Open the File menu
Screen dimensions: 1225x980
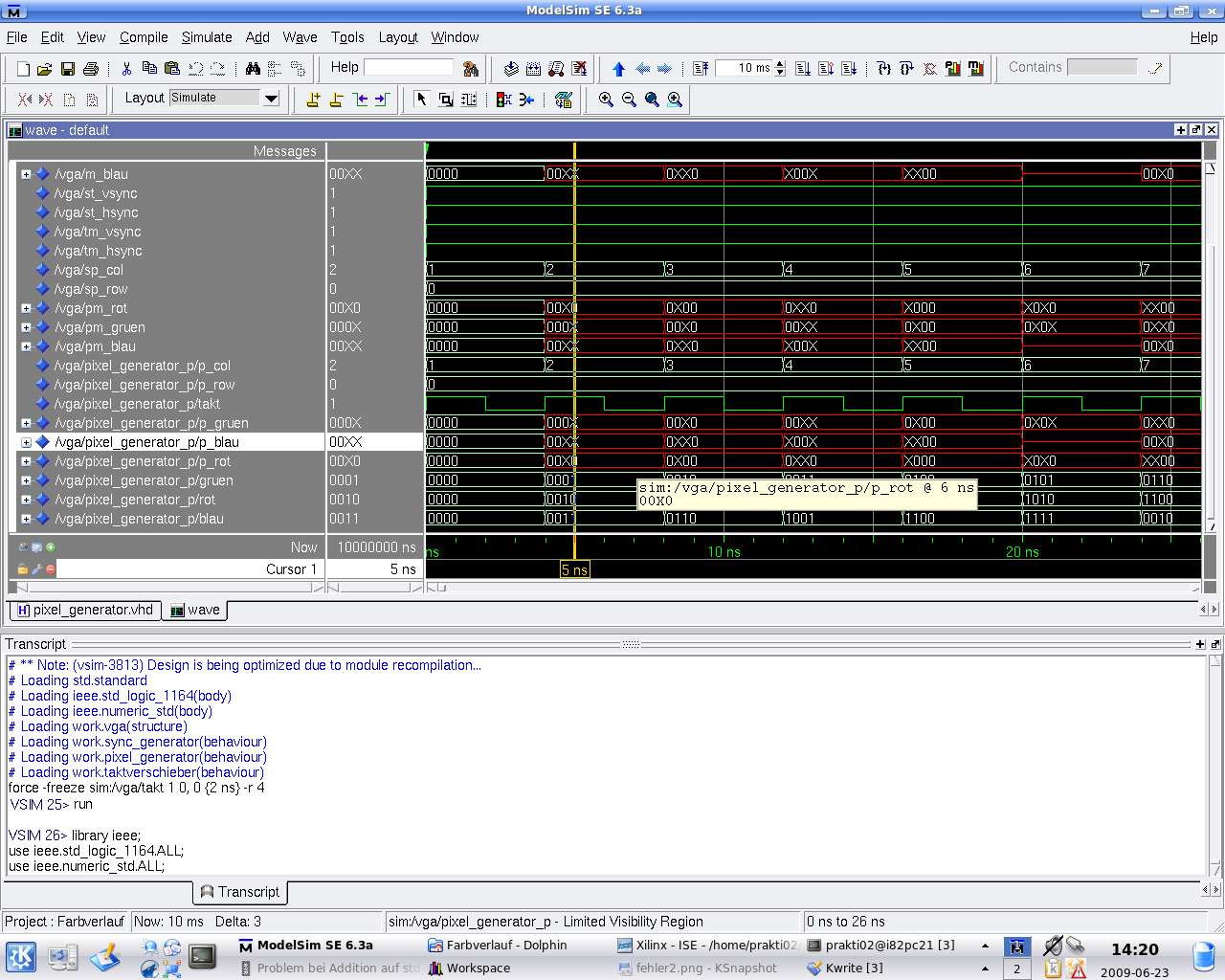[17, 37]
